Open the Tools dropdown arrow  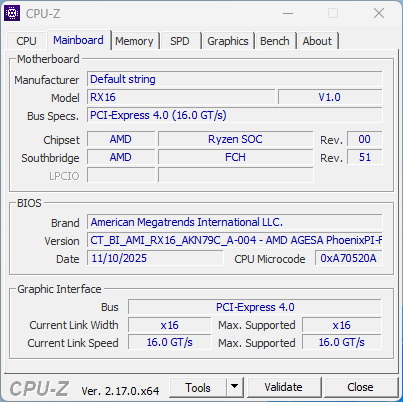coord(235,387)
